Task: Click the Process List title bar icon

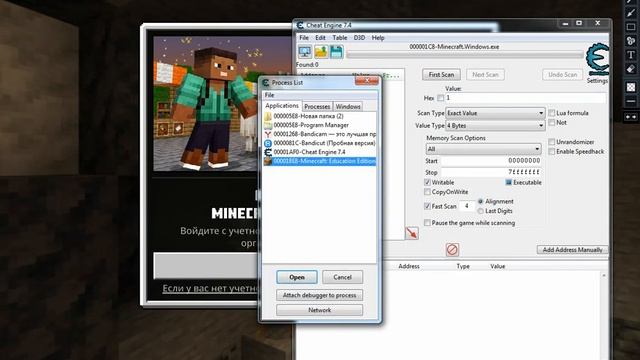Action: [266, 82]
